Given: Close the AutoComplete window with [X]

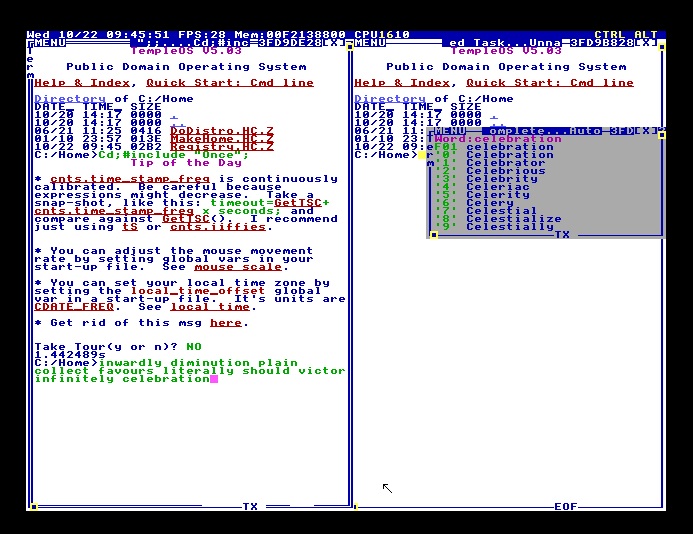Looking at the screenshot, I should [x=646, y=131].
